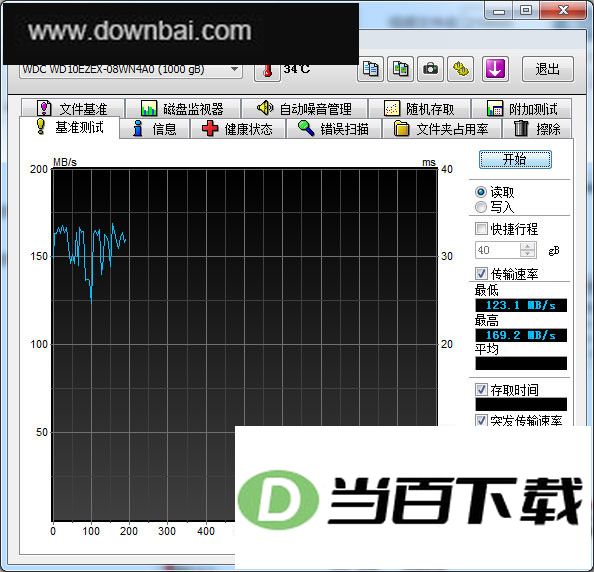This screenshot has width=594, height=572.
Task: Click the magnifier error scan icon
Action: pyautogui.click(x=306, y=128)
